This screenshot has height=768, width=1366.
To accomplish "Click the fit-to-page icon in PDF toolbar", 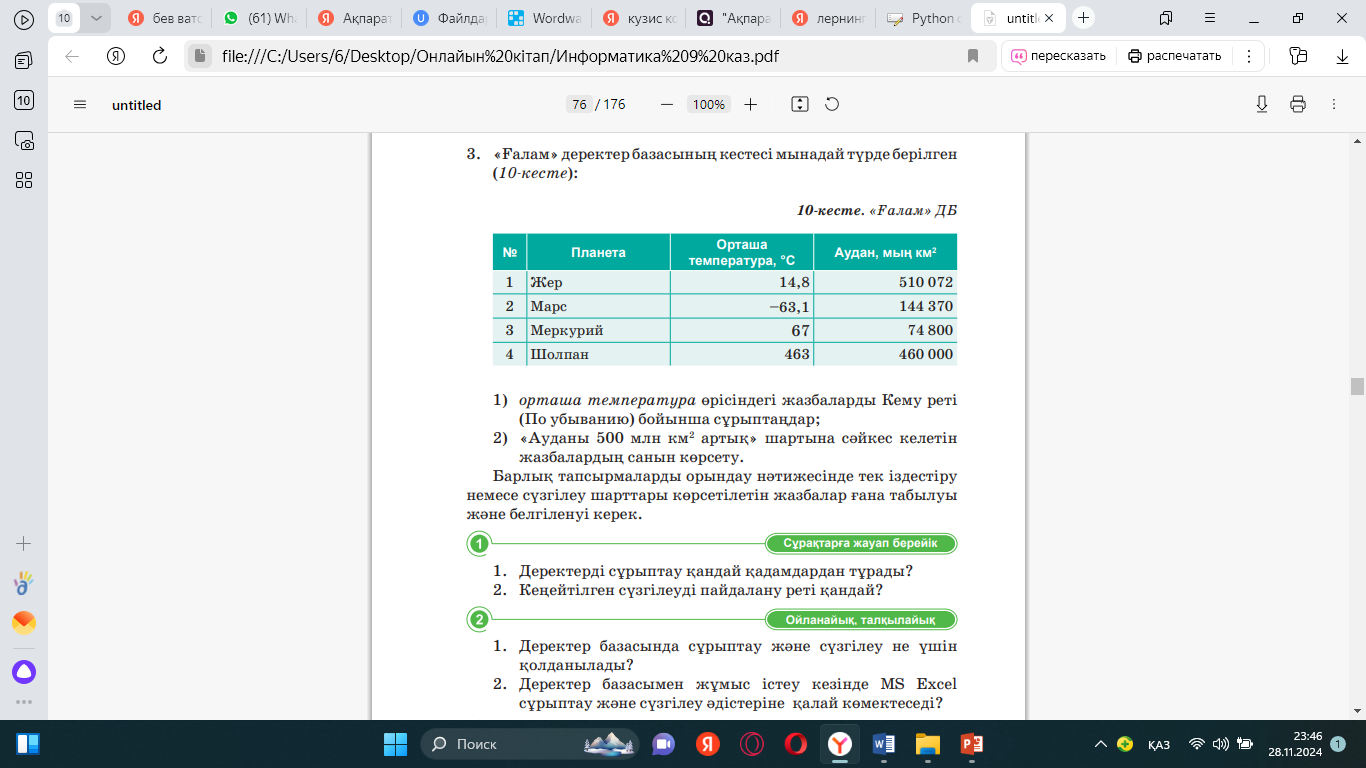I will (799, 104).
